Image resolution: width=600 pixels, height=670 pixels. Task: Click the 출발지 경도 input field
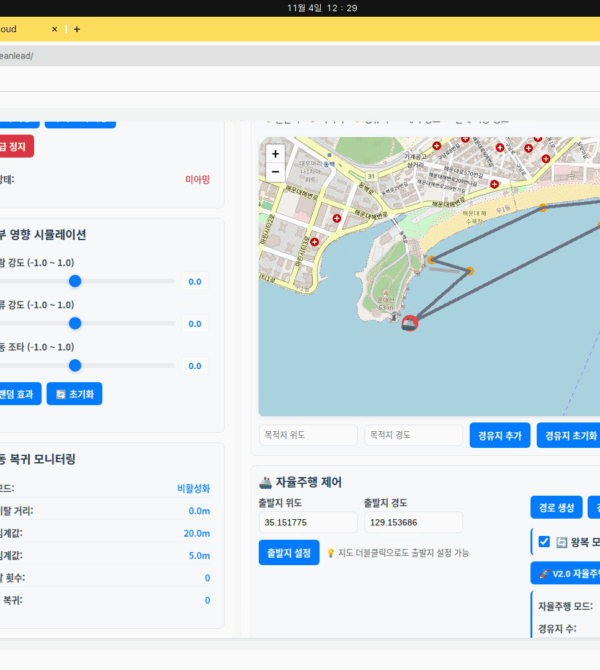click(412, 522)
